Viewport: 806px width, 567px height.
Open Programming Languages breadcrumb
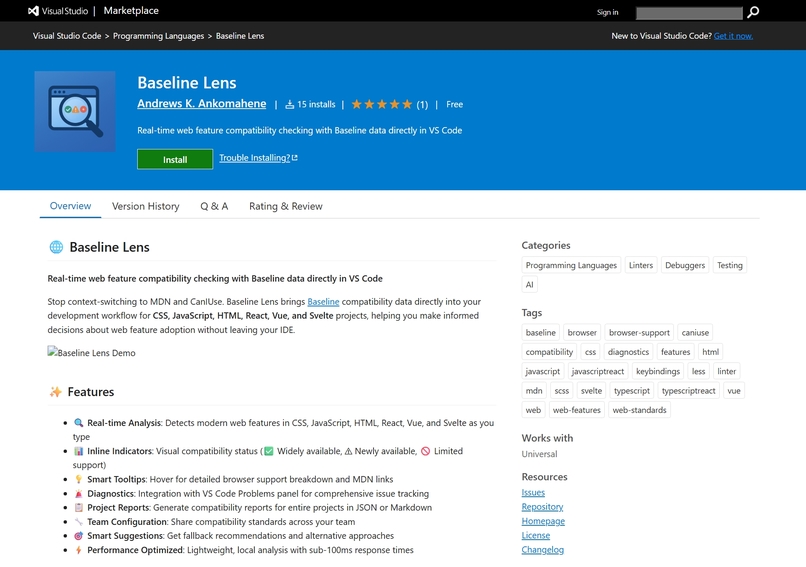(x=158, y=36)
